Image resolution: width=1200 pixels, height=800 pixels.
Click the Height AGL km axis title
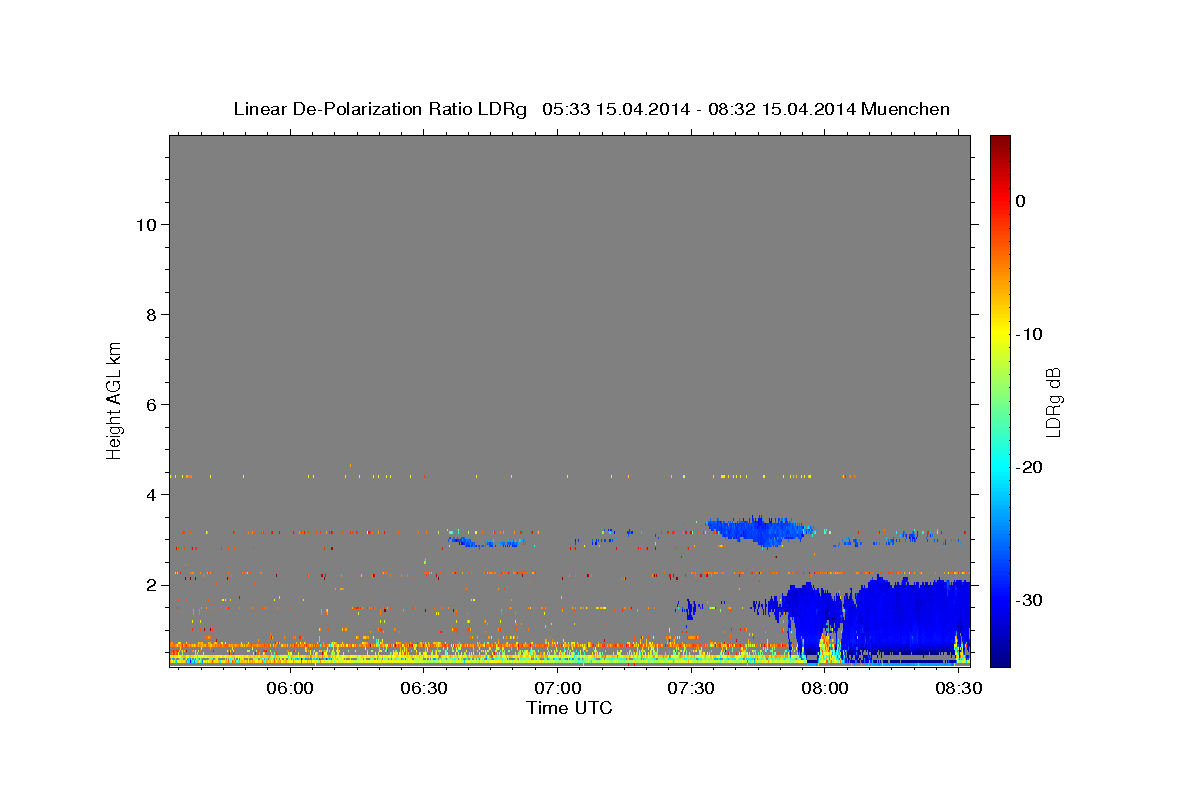pos(114,399)
